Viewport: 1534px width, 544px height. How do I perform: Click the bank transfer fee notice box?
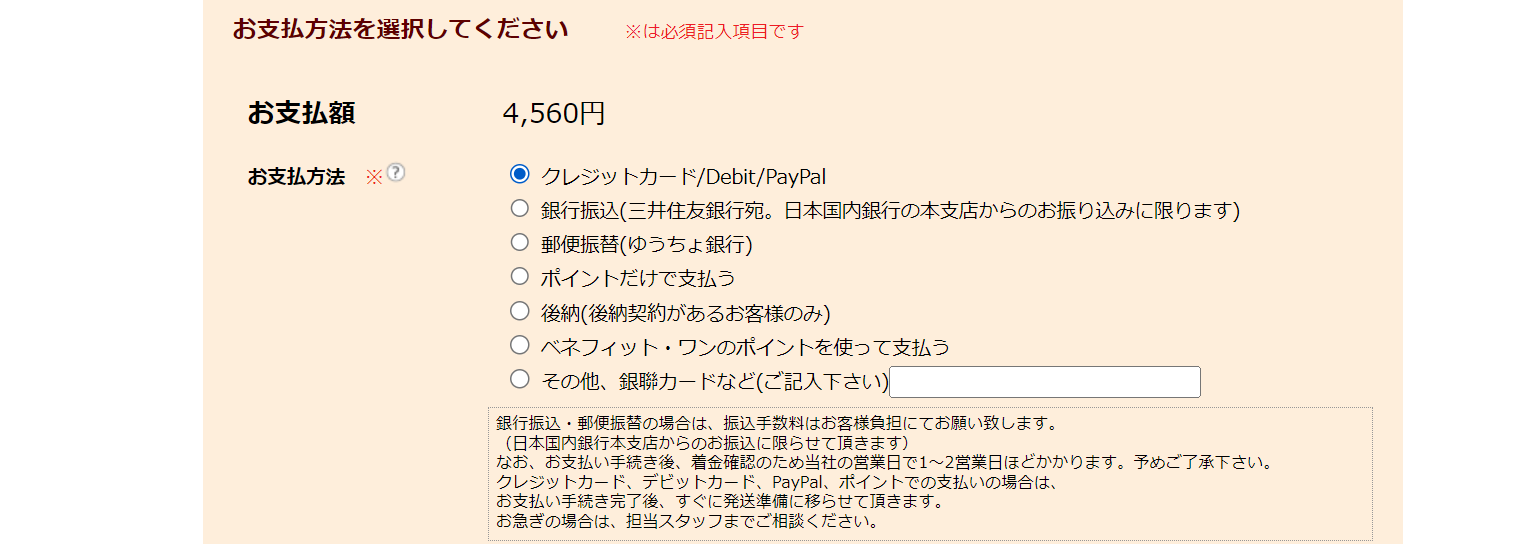click(930, 474)
